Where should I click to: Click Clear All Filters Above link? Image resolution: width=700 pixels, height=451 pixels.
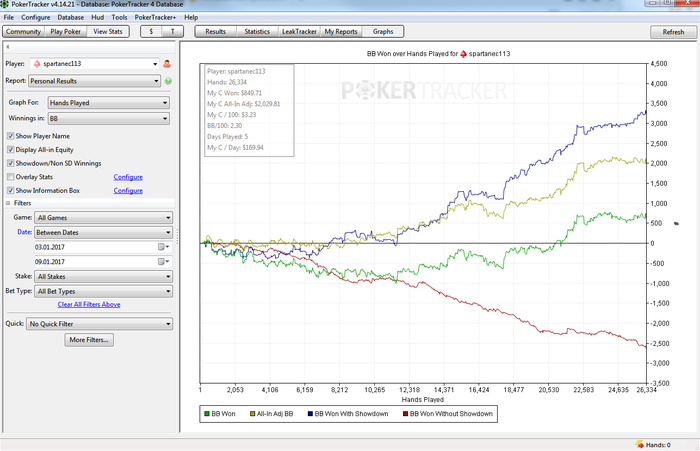[89, 305]
